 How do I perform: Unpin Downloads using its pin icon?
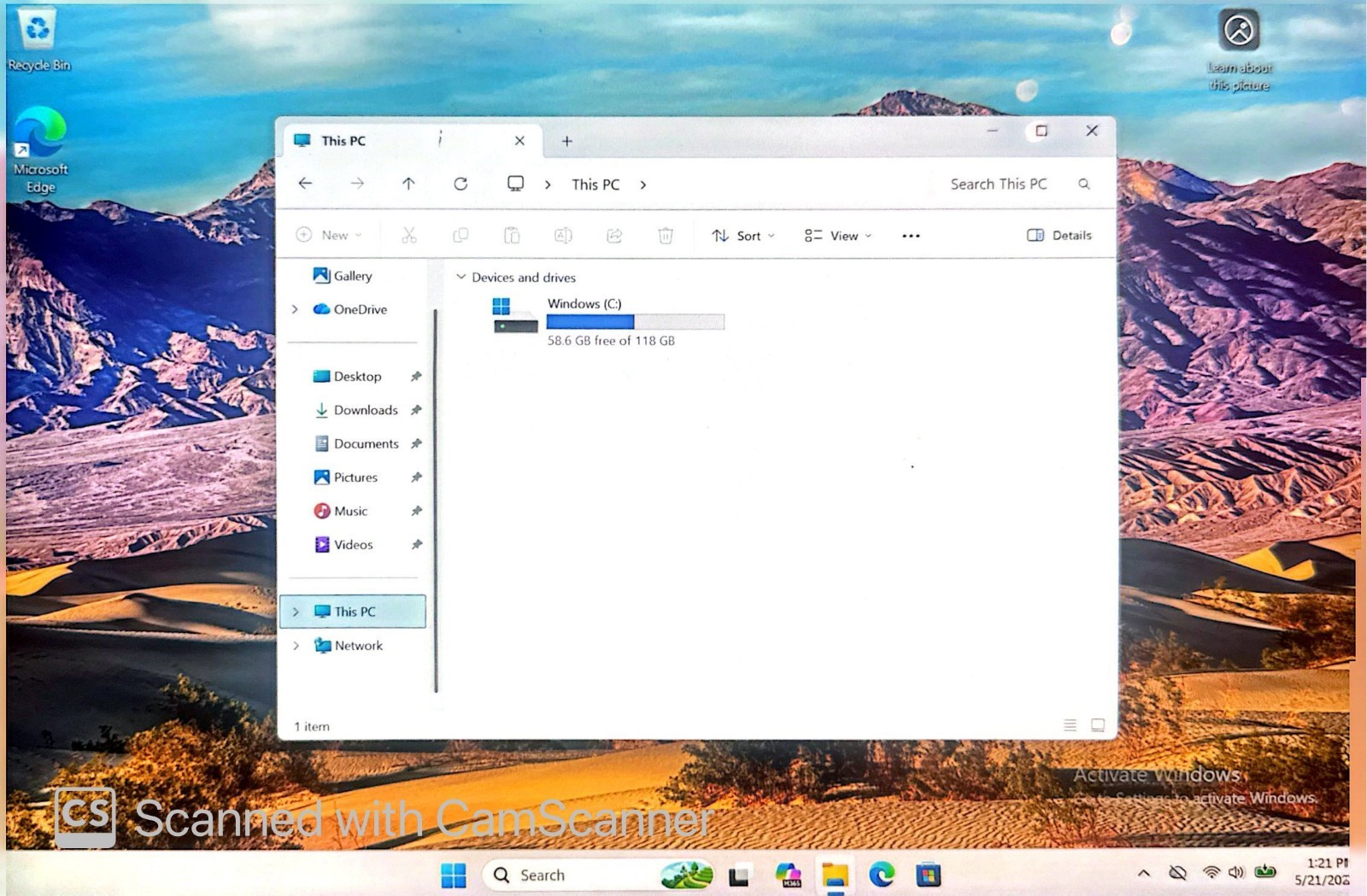pyautogui.click(x=416, y=410)
